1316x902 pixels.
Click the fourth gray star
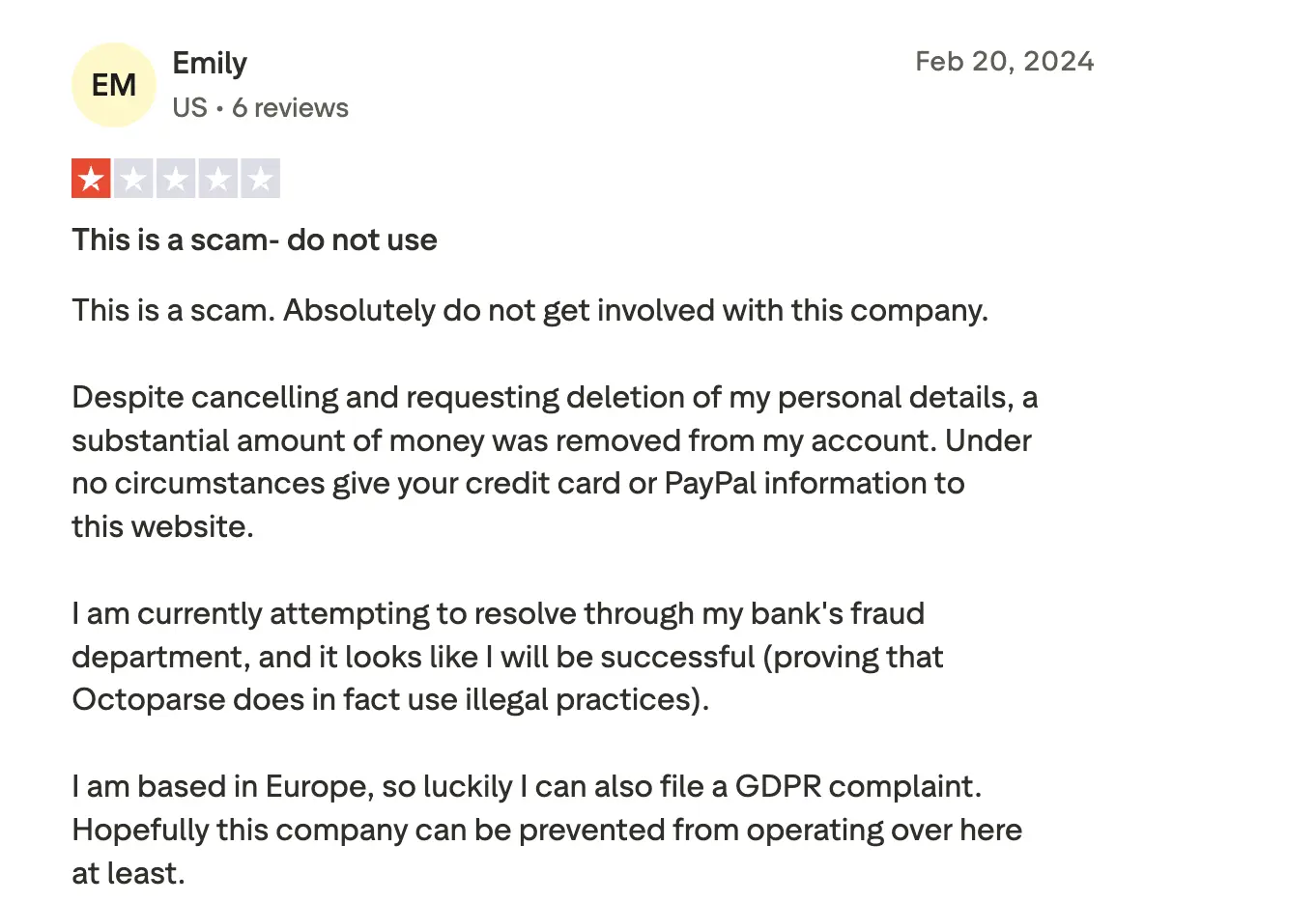click(218, 179)
